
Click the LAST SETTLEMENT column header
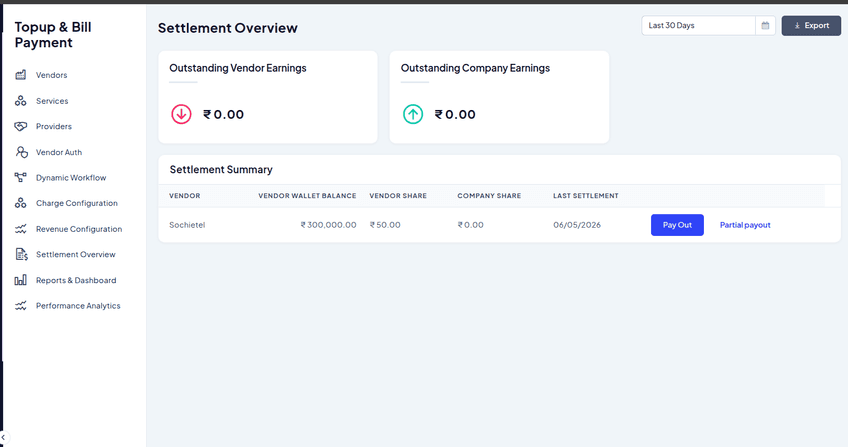586,196
